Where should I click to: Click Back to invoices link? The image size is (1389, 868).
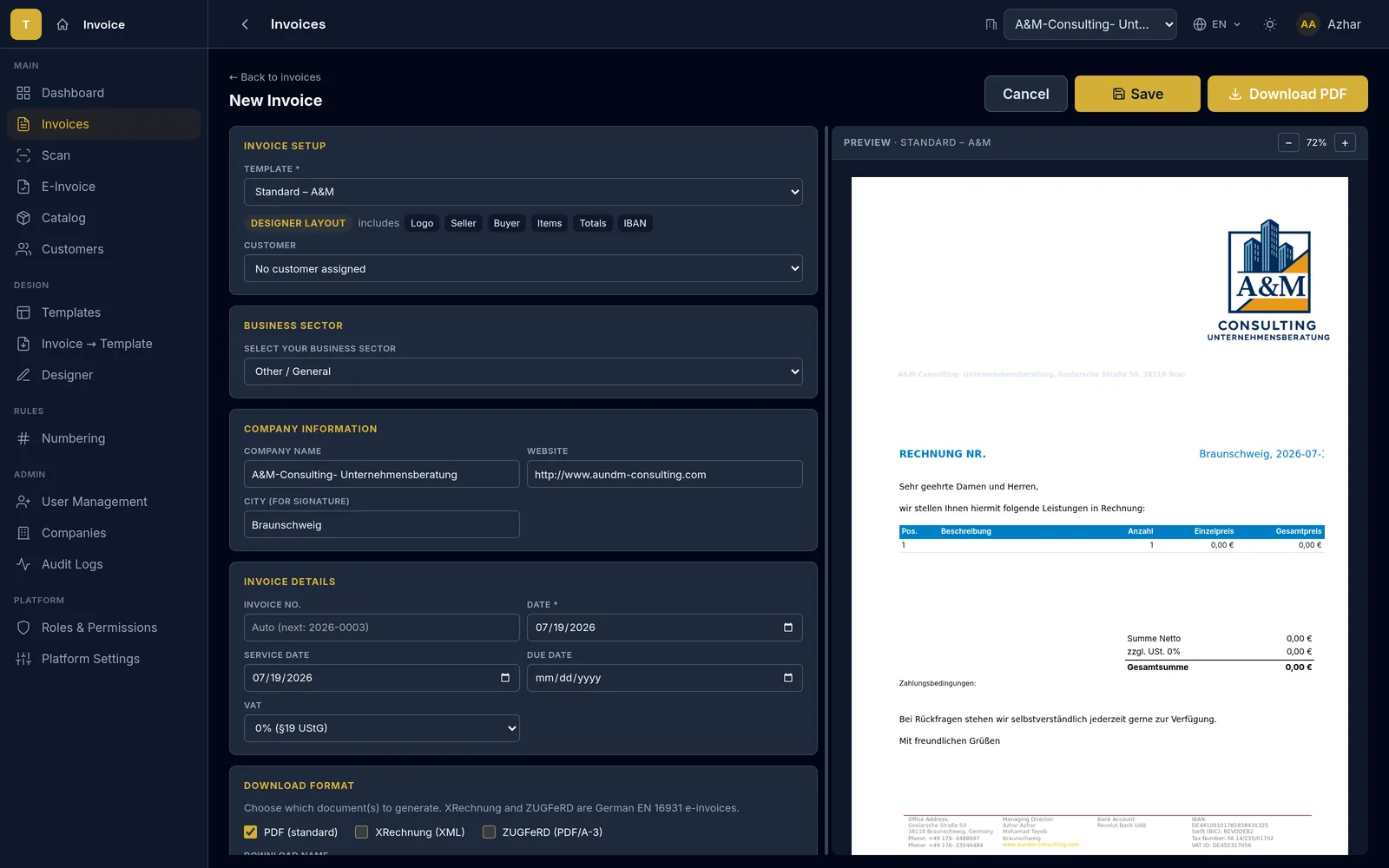(275, 77)
